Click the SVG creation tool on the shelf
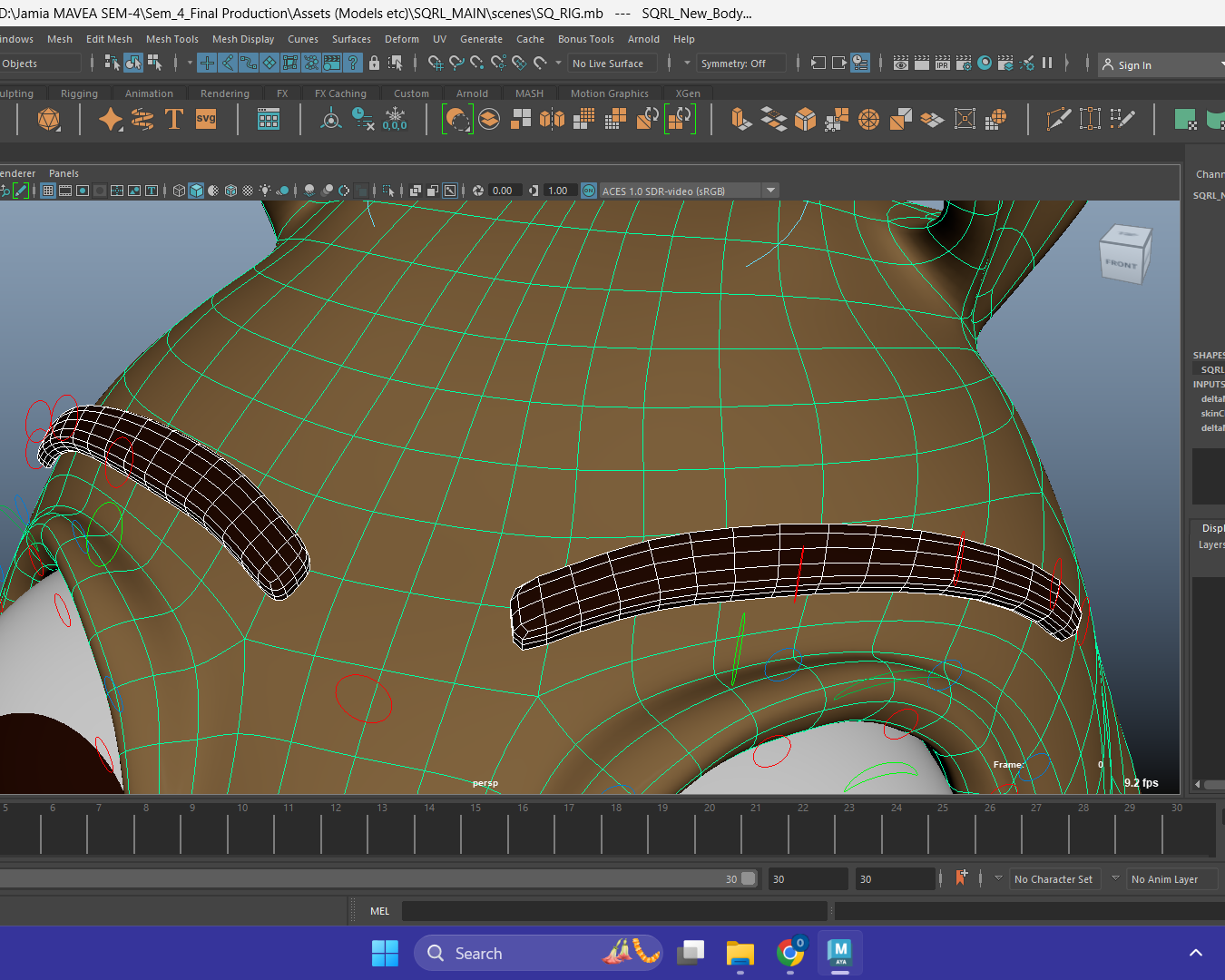The image size is (1225, 980). point(206,118)
